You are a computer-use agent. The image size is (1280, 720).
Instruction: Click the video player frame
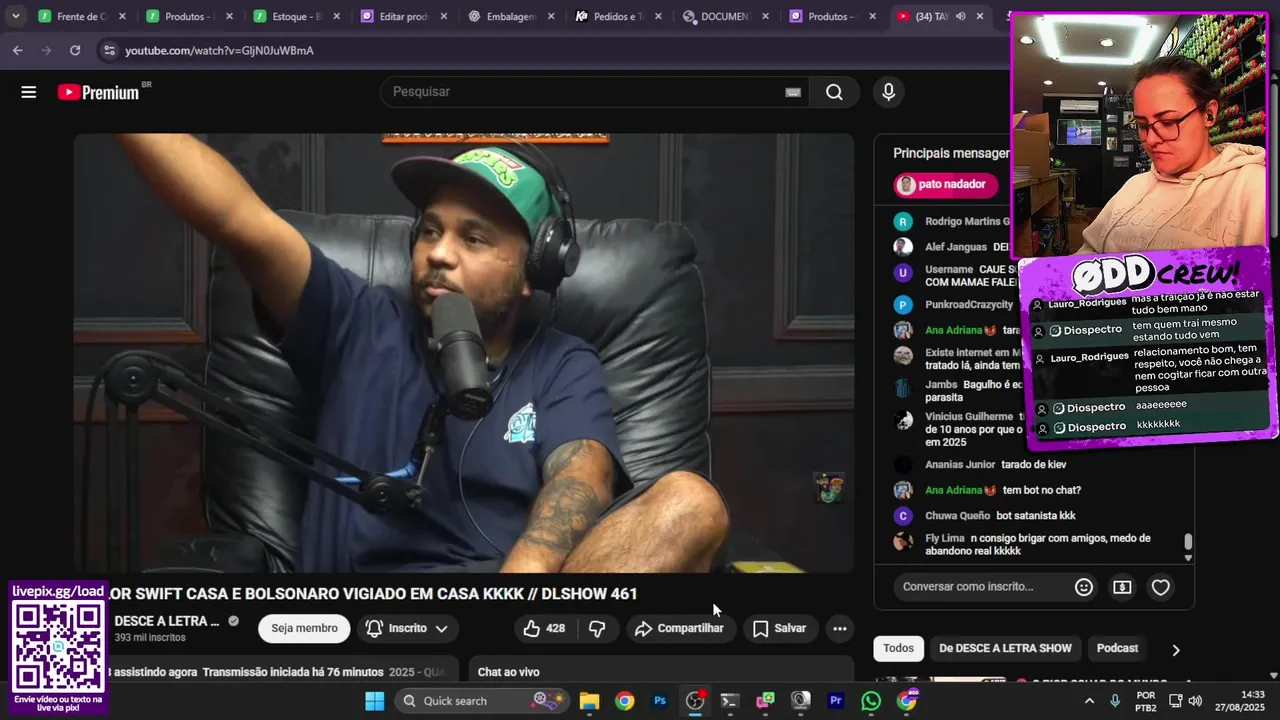464,353
